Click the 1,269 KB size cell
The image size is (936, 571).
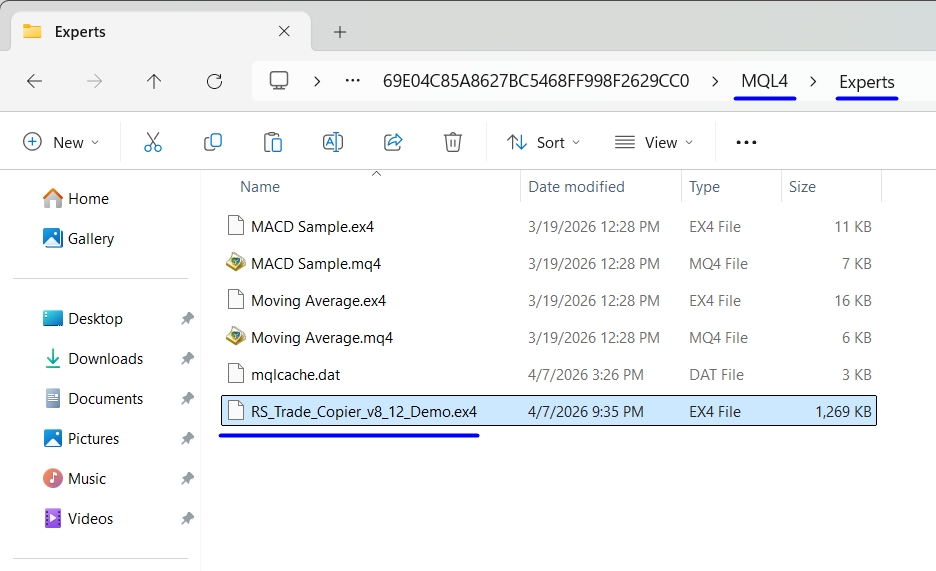[x=843, y=412]
